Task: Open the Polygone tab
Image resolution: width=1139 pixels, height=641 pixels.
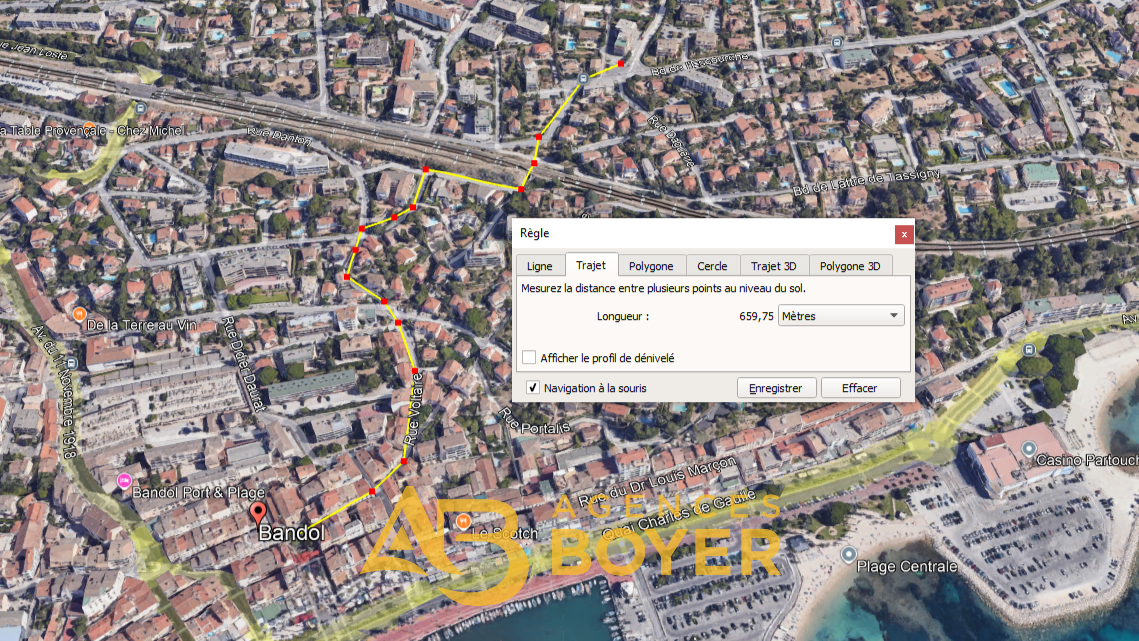Action: coord(651,266)
